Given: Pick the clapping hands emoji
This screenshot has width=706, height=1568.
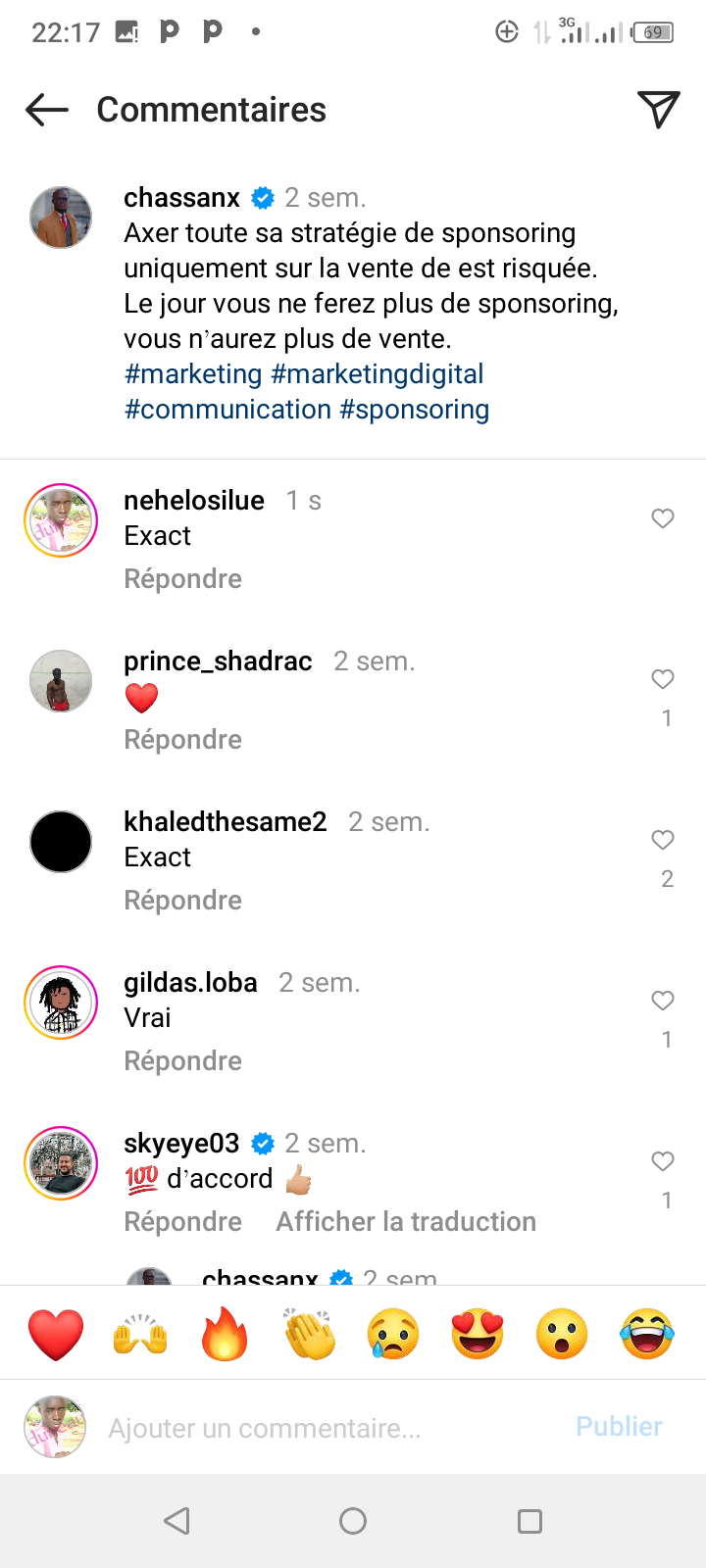Looking at the screenshot, I should (309, 1334).
